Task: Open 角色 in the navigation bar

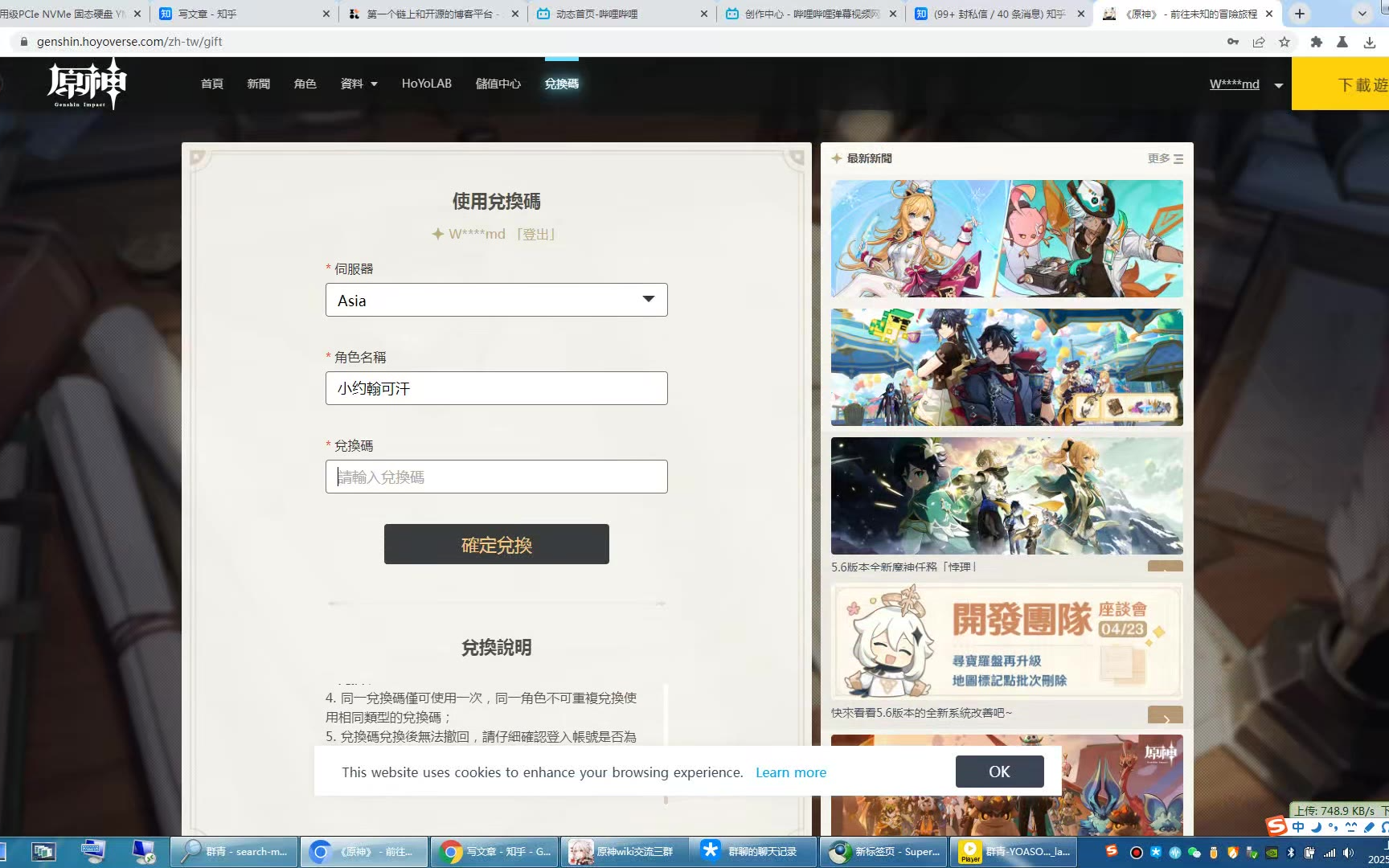Action: click(305, 84)
